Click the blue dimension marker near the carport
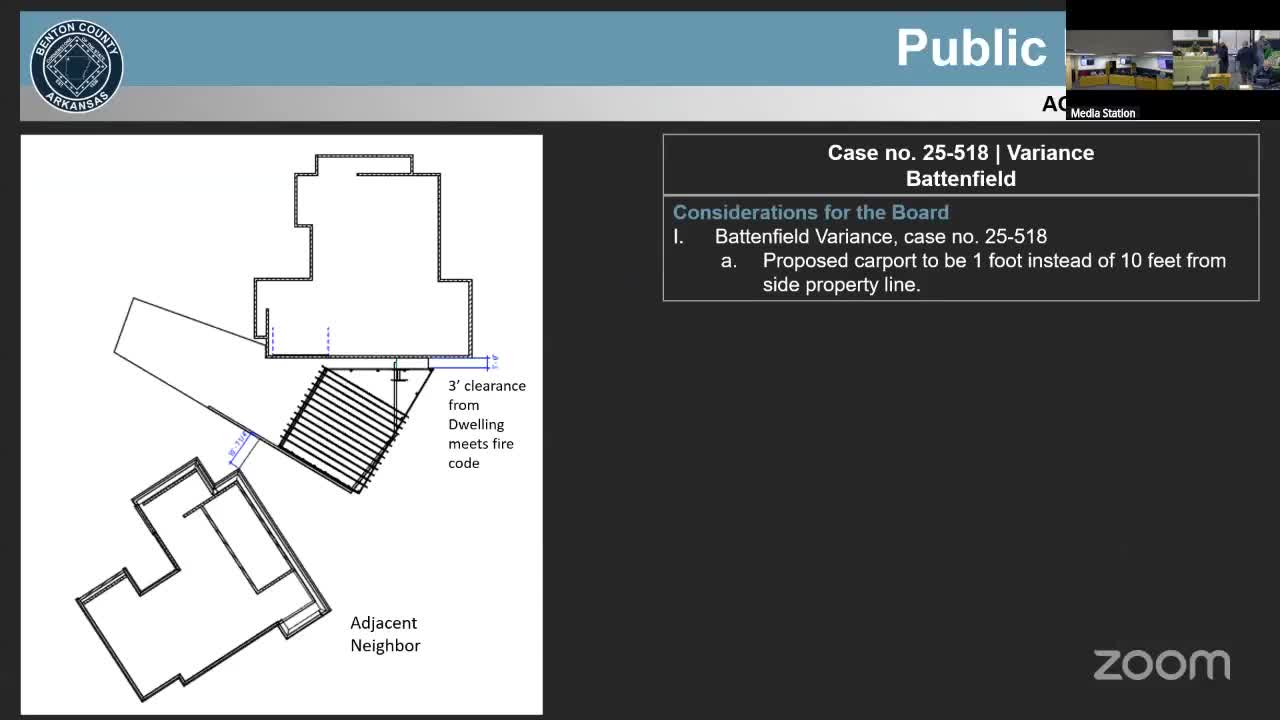Viewport: 1280px width, 720px height. 241,447
